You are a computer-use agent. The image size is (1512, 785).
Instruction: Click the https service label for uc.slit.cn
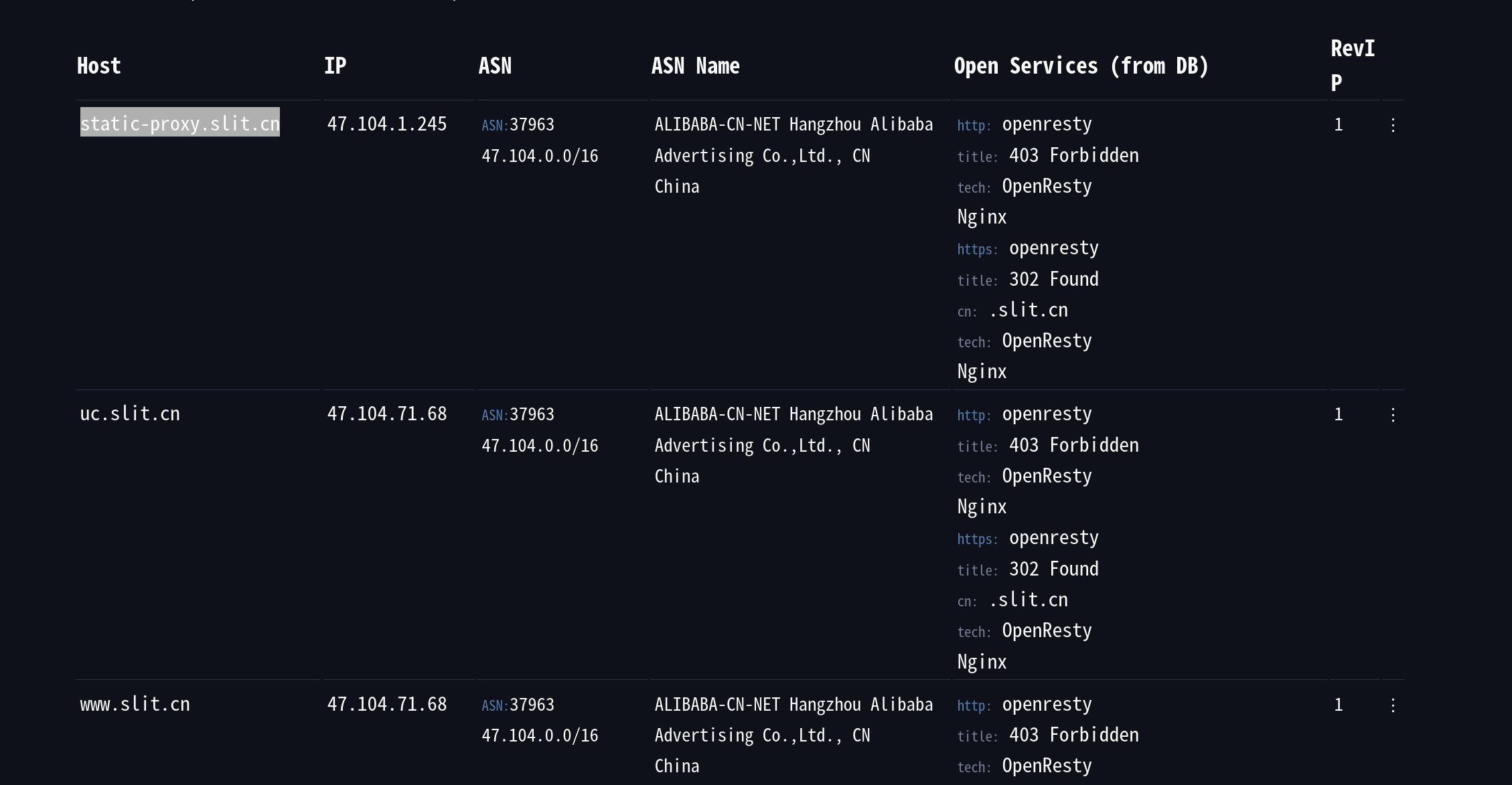tap(976, 539)
